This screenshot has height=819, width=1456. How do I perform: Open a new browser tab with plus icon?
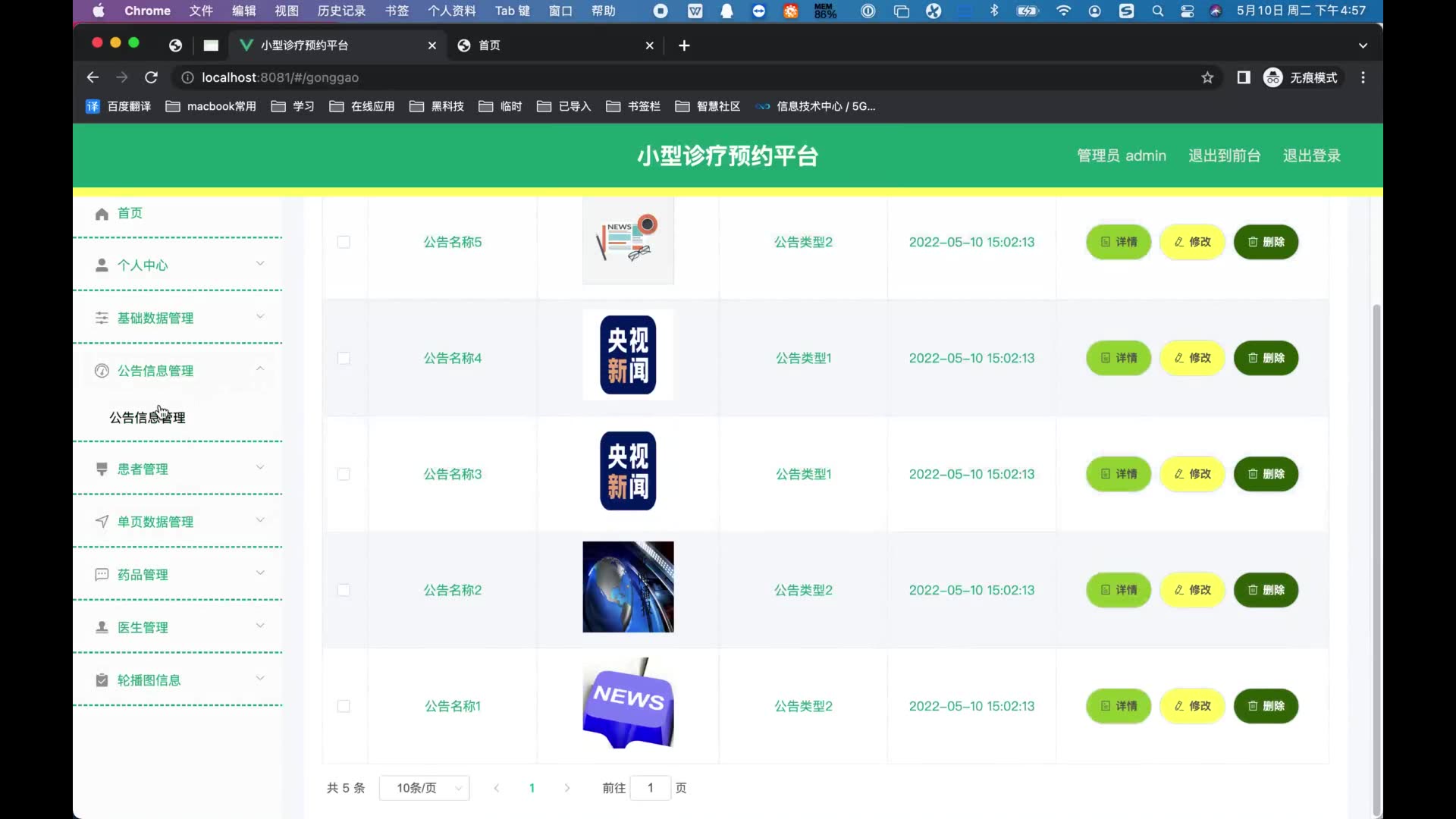(684, 45)
